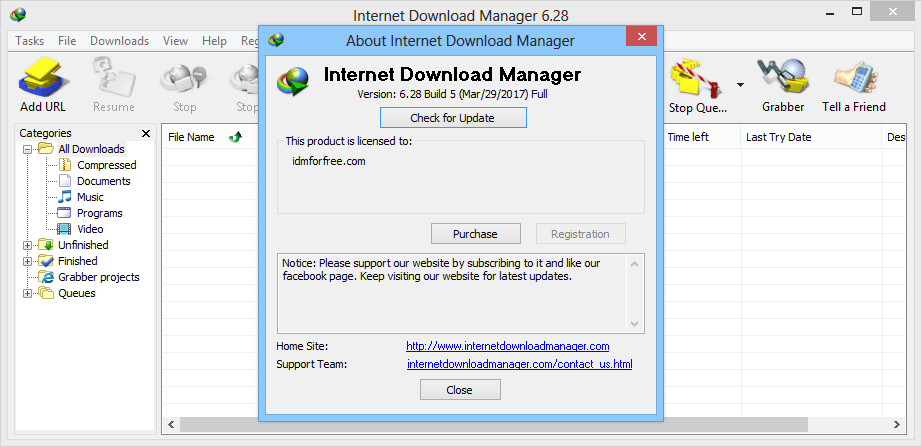
Task: Collapse the All Downloads tree node
Action: [26, 150]
